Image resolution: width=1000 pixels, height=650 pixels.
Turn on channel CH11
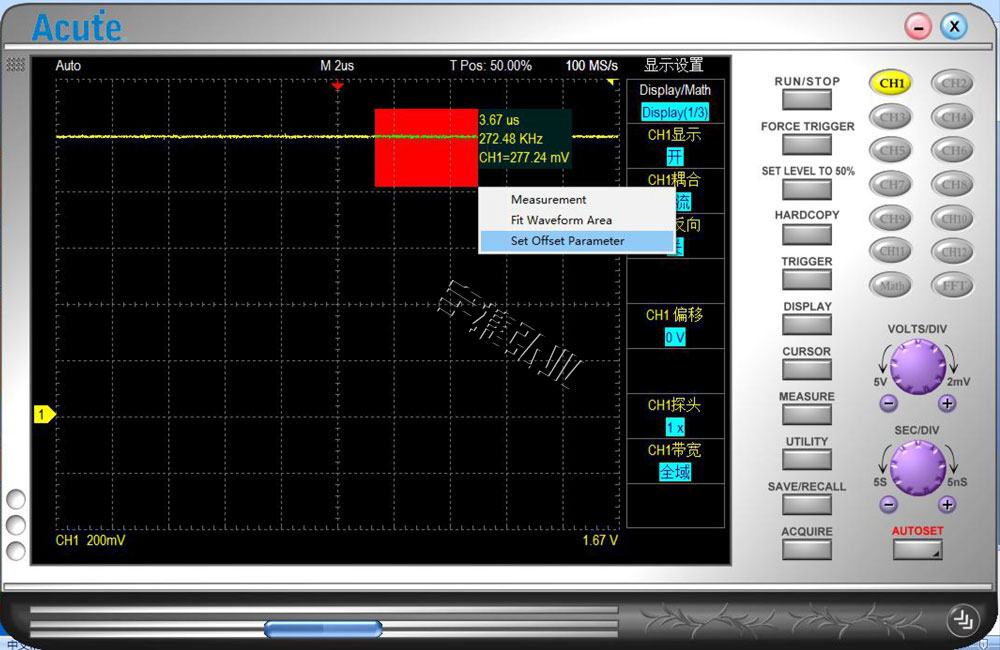pos(891,252)
